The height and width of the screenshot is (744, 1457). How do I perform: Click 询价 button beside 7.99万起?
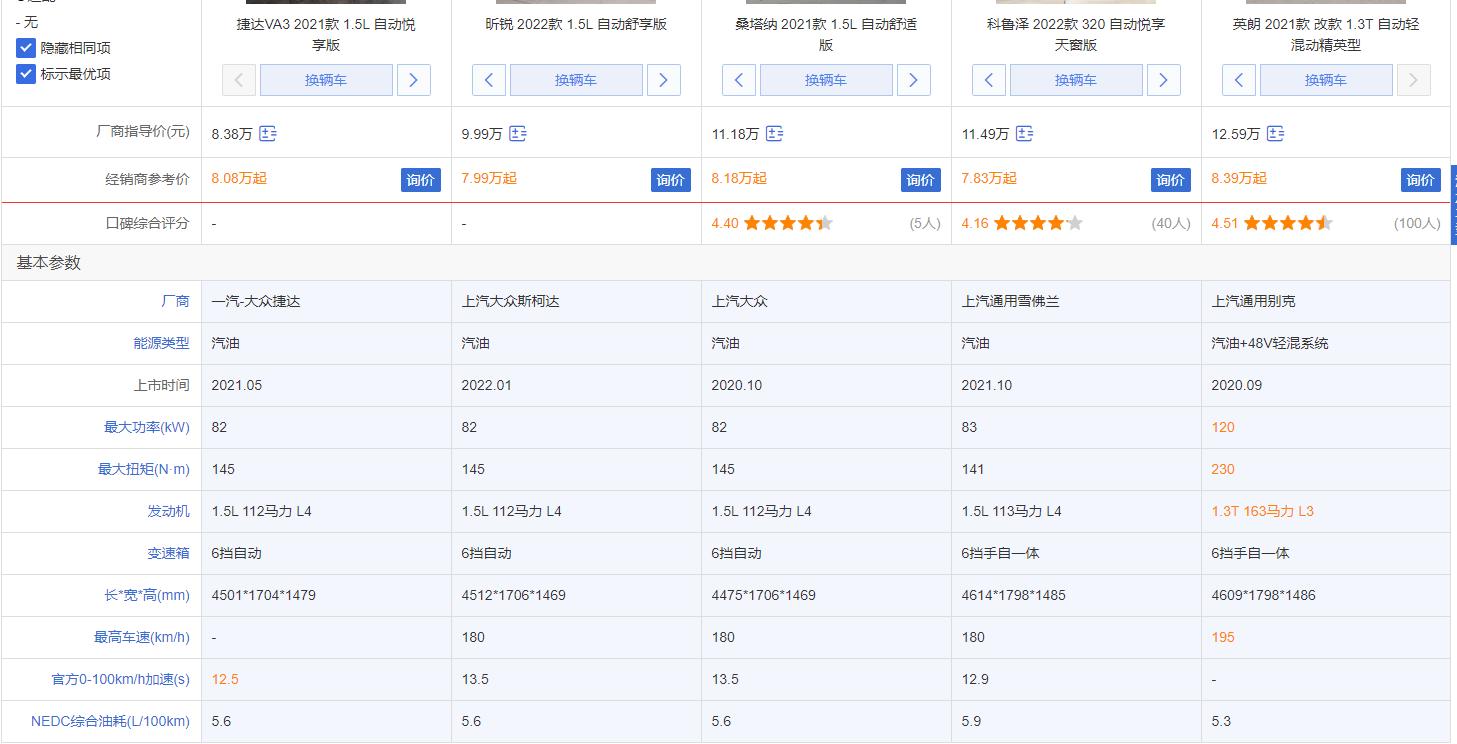[671, 180]
